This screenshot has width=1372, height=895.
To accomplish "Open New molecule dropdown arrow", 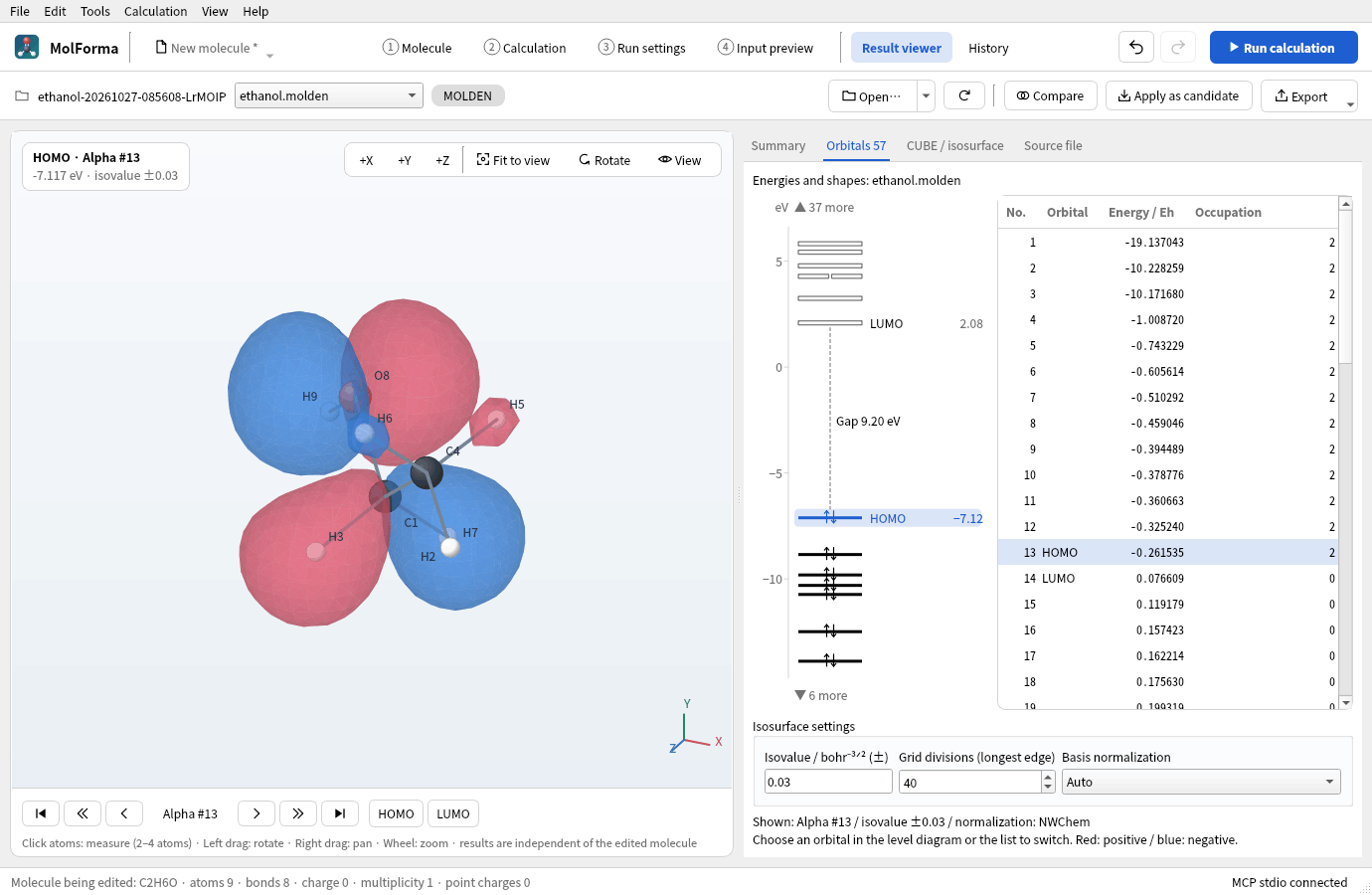I will [x=269, y=55].
